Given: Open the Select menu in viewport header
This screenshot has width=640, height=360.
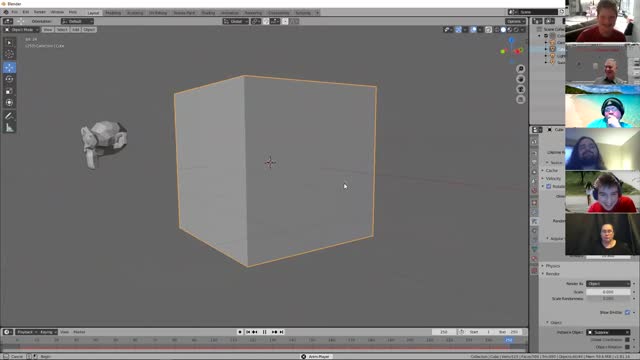Looking at the screenshot, I should point(62,30).
